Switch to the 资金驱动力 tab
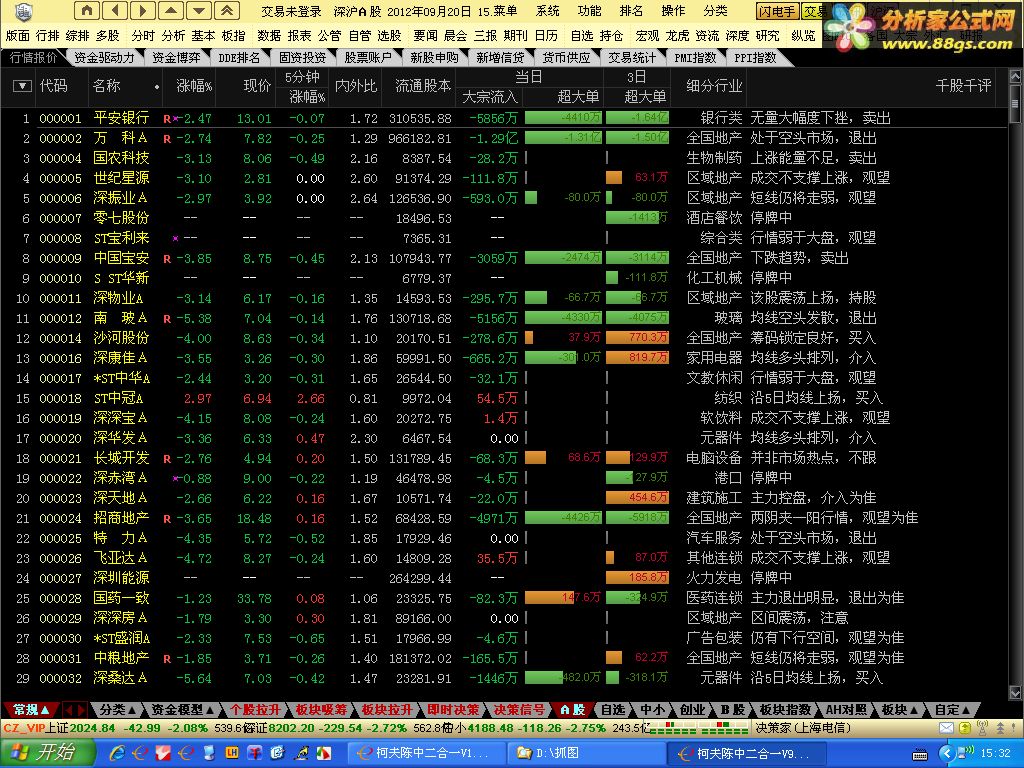Image resolution: width=1024 pixels, height=768 pixels. 103,57
